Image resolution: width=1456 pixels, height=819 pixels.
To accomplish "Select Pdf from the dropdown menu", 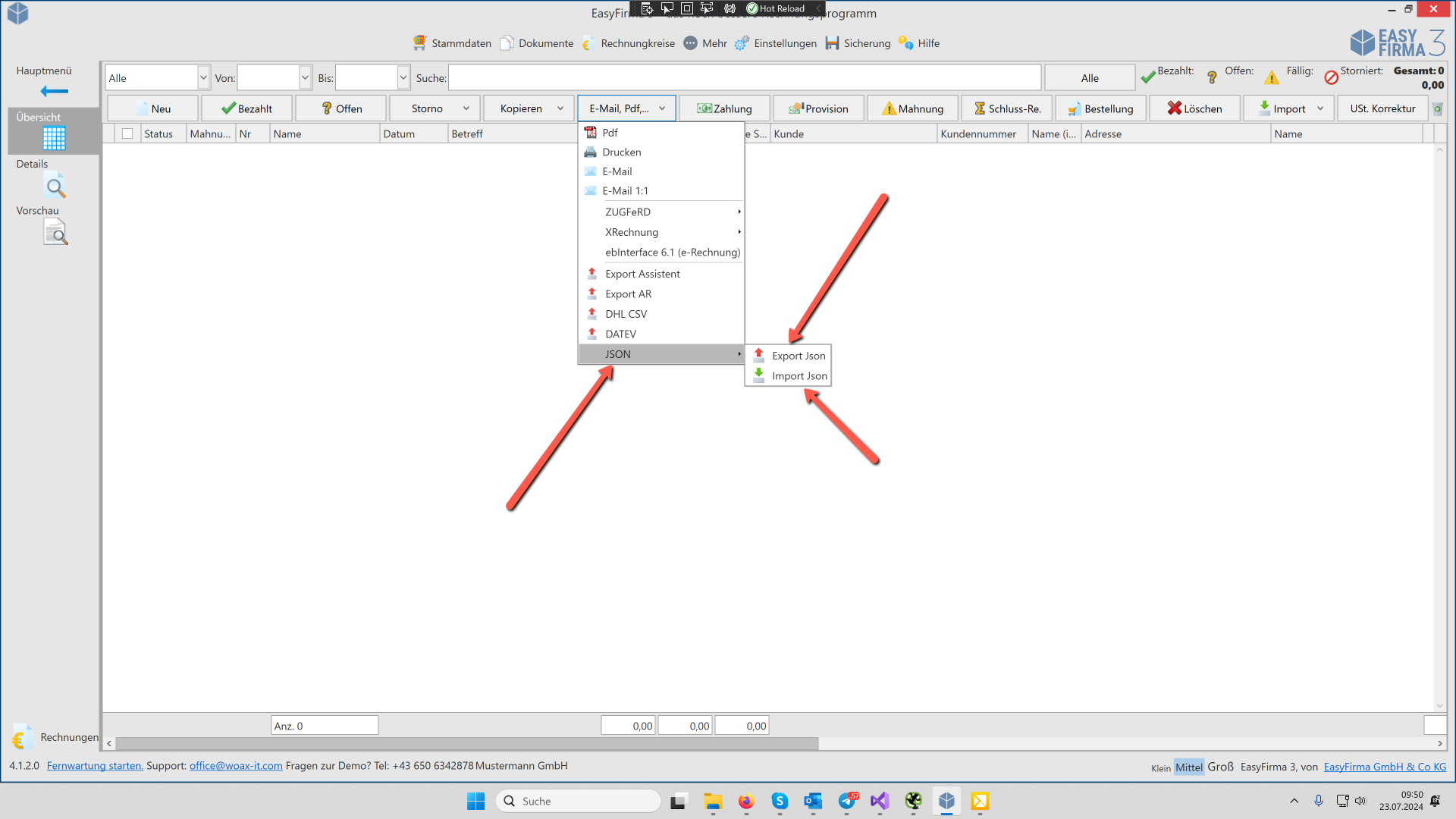I will [x=661, y=132].
